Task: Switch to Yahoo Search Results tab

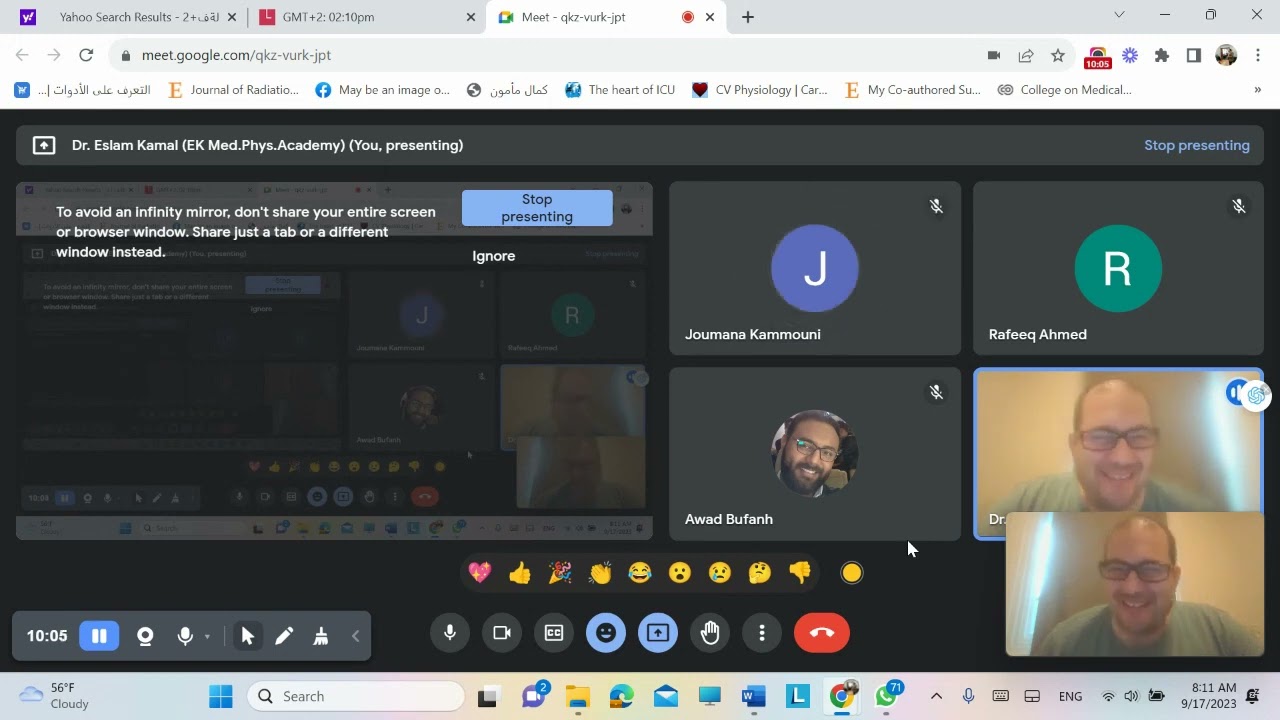Action: point(130,17)
